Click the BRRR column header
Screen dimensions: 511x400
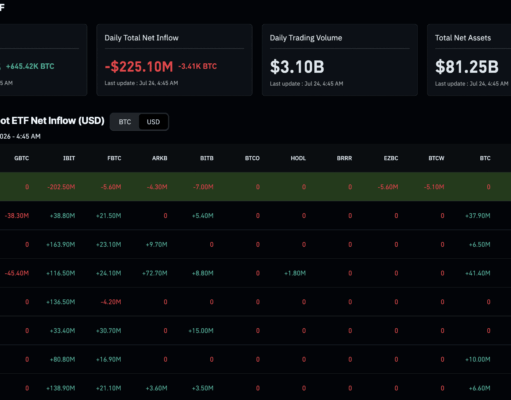[344, 158]
